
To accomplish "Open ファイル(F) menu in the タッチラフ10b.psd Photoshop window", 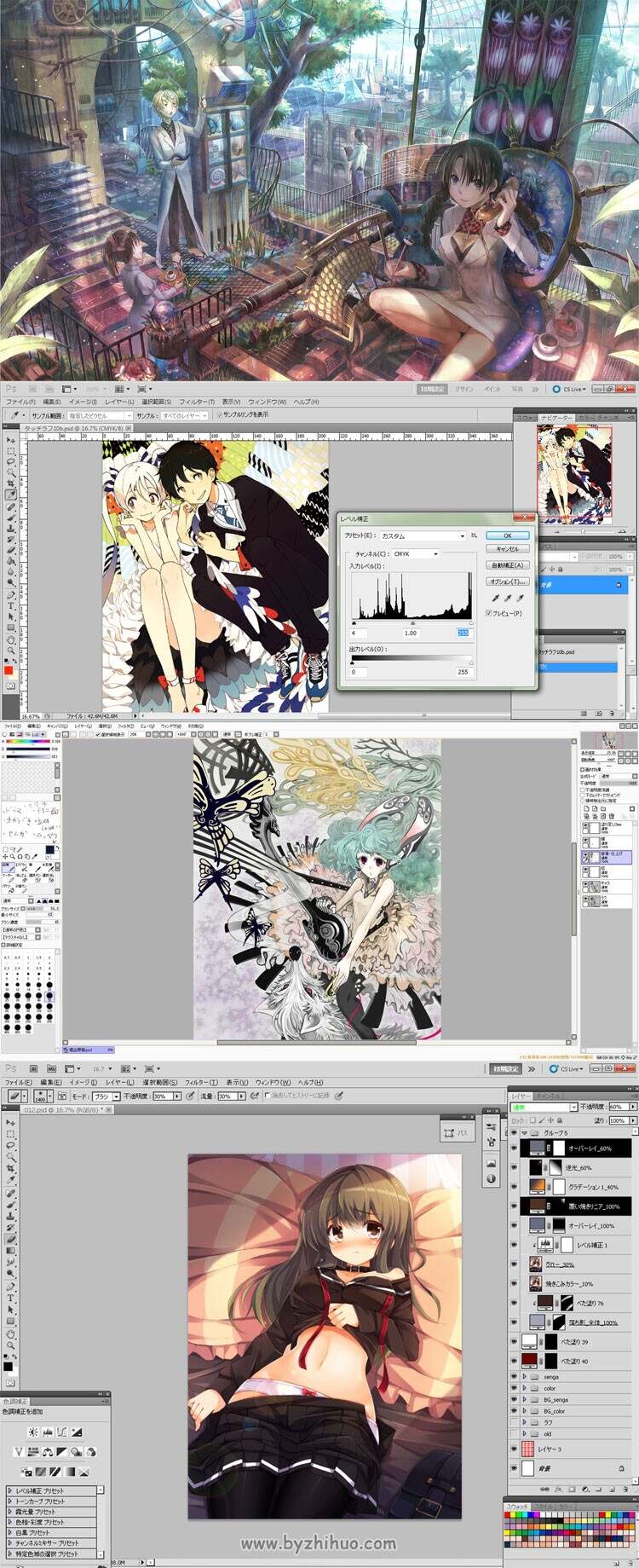I will (x=20, y=401).
